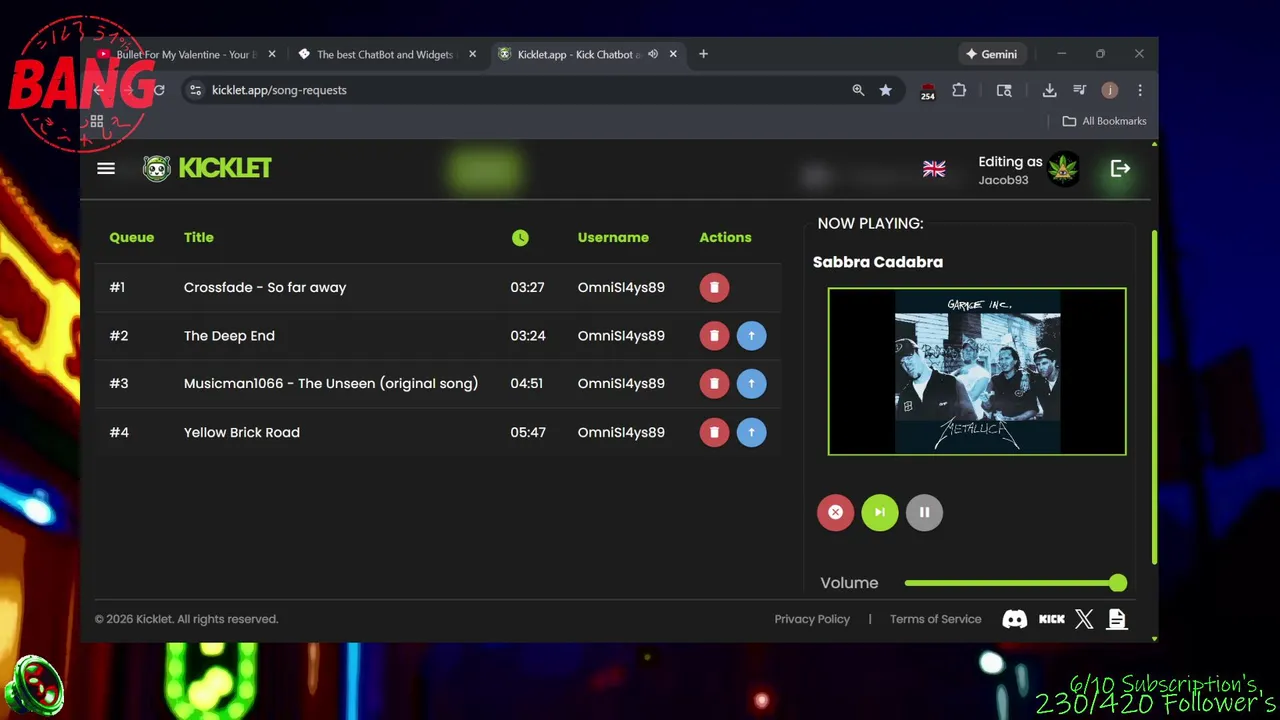The image size is (1280, 720).
Task: Select The Deep End song title
Action: click(x=229, y=336)
